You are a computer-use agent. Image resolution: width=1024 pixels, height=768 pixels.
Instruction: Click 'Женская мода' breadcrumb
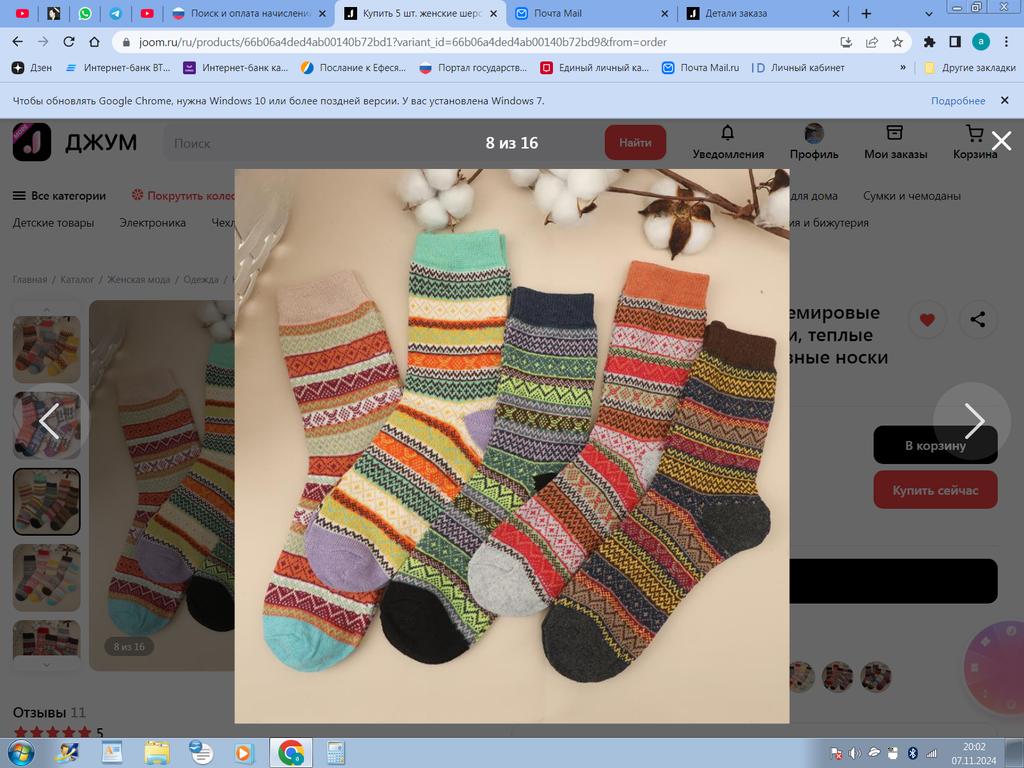(138, 280)
